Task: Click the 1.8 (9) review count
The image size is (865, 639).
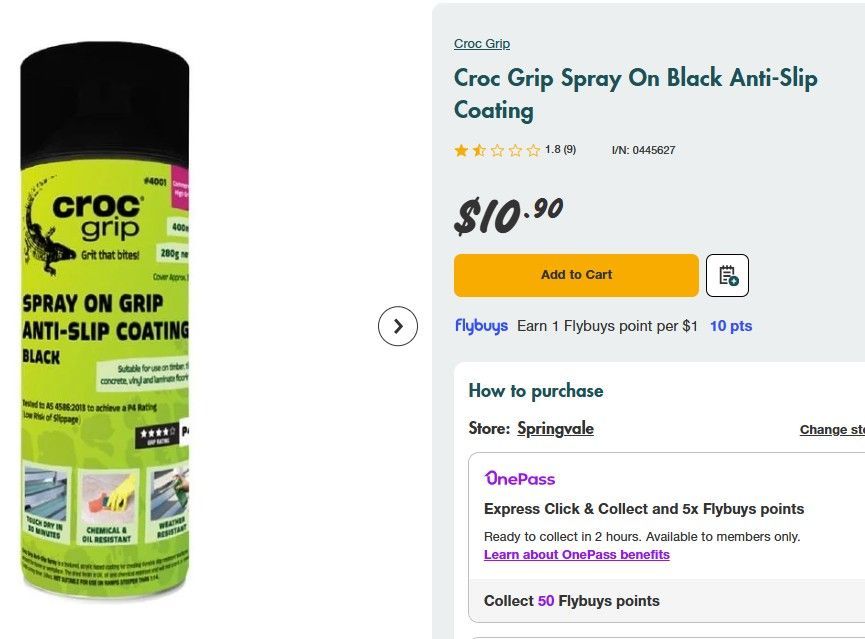Action: pos(560,150)
